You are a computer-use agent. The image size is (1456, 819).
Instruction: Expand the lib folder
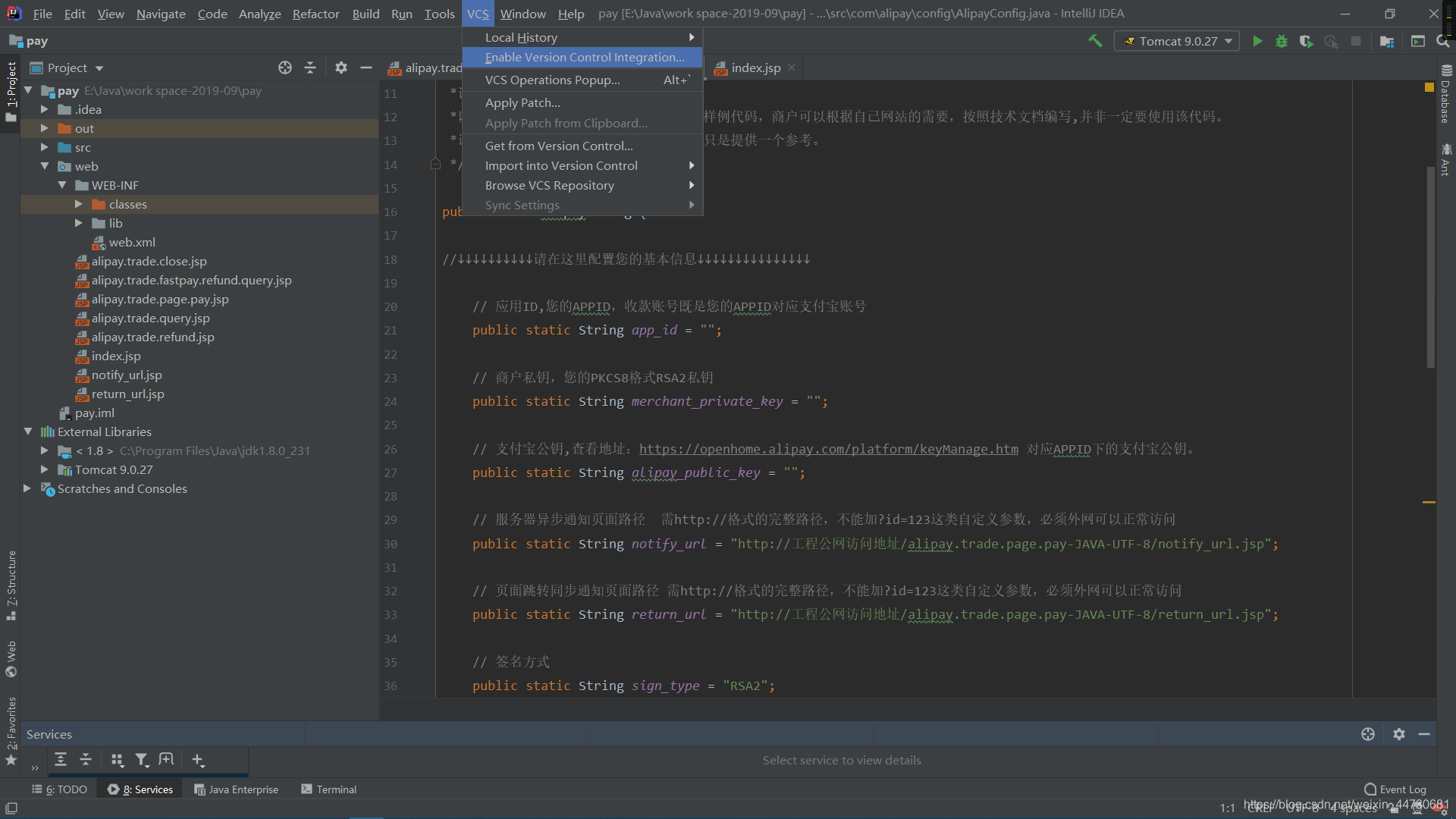pyautogui.click(x=79, y=223)
